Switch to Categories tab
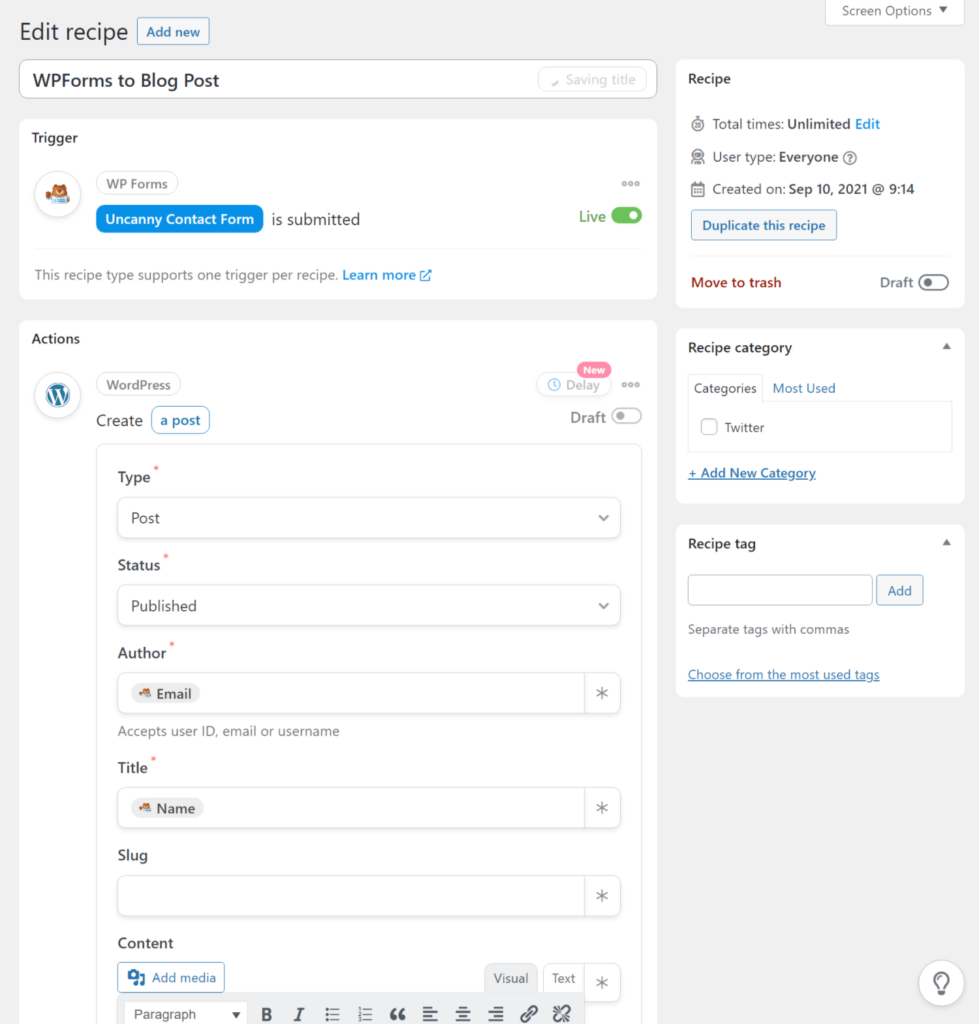This screenshot has width=979, height=1024. tap(725, 388)
